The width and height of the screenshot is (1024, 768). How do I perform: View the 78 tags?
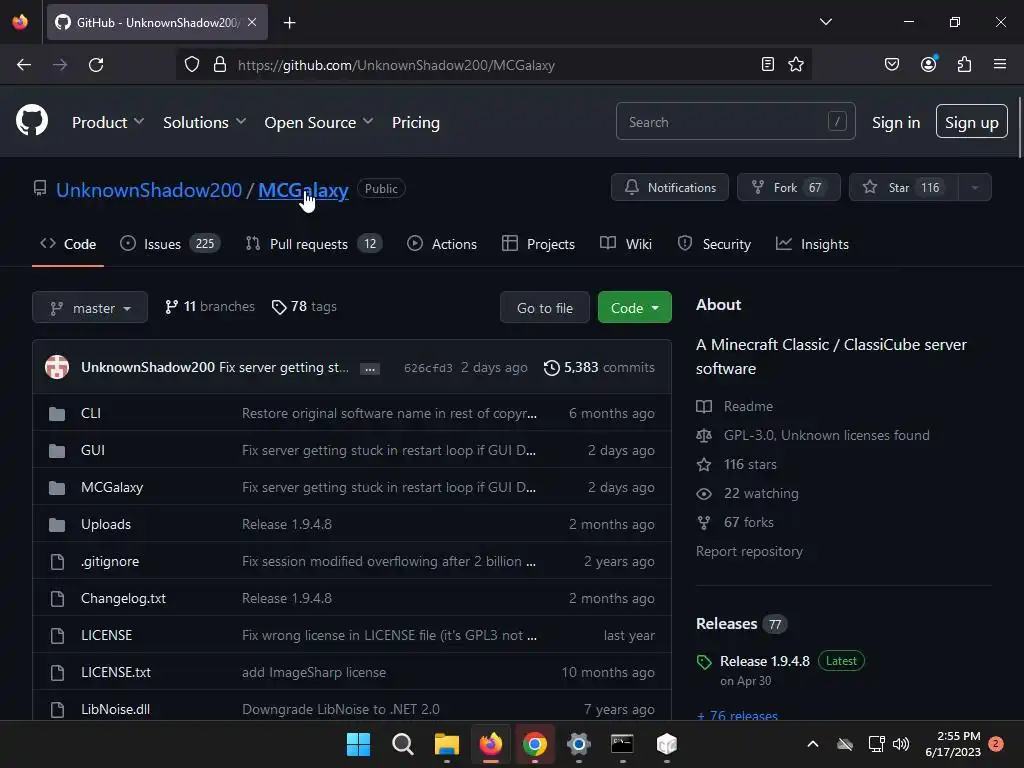coord(304,306)
